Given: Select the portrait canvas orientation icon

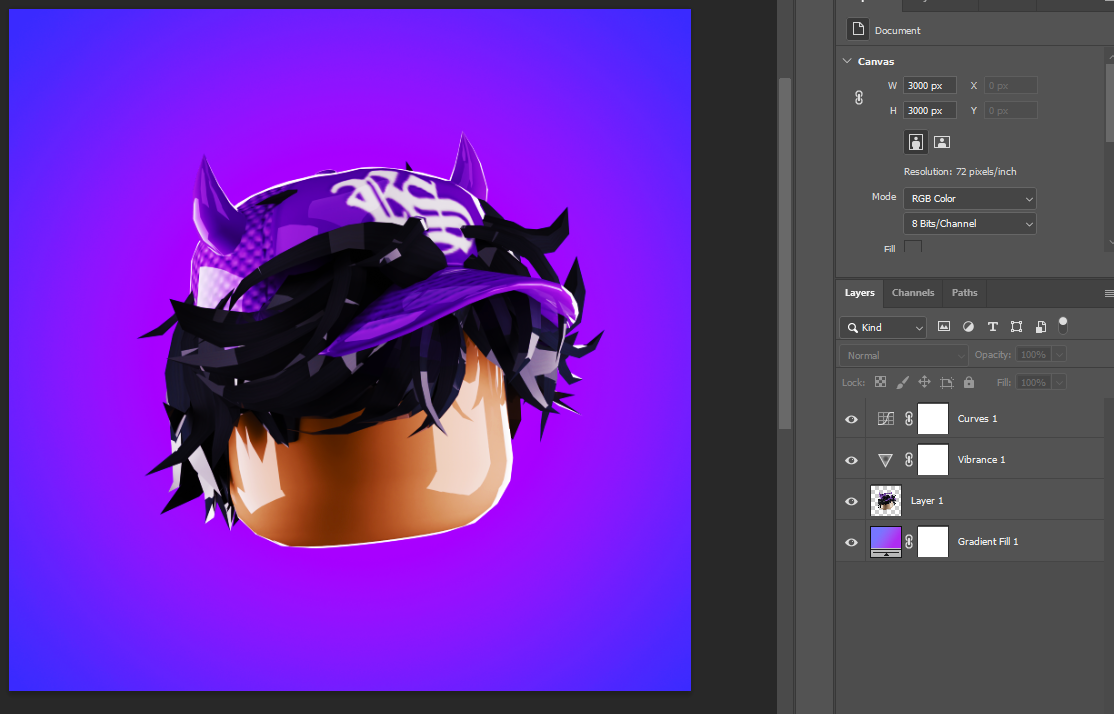Looking at the screenshot, I should point(915,142).
